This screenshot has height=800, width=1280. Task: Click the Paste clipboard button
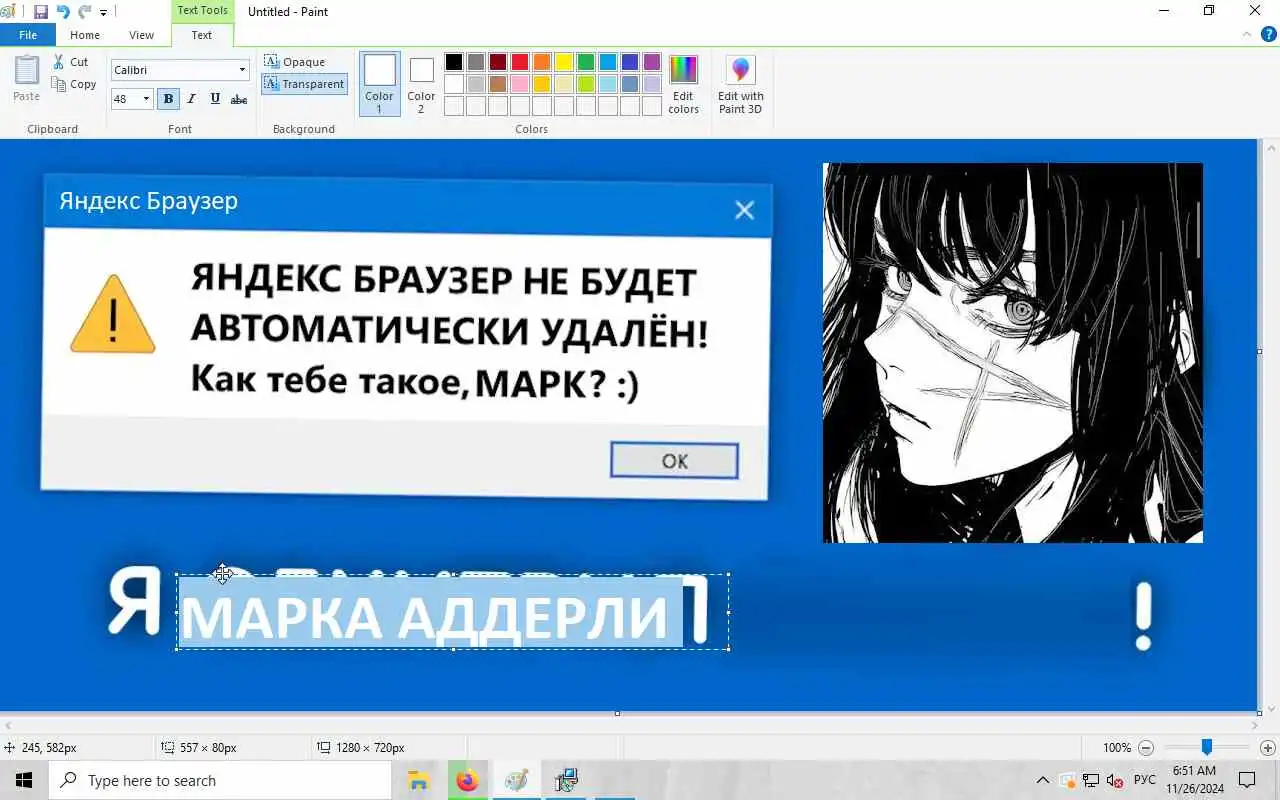tap(27, 79)
